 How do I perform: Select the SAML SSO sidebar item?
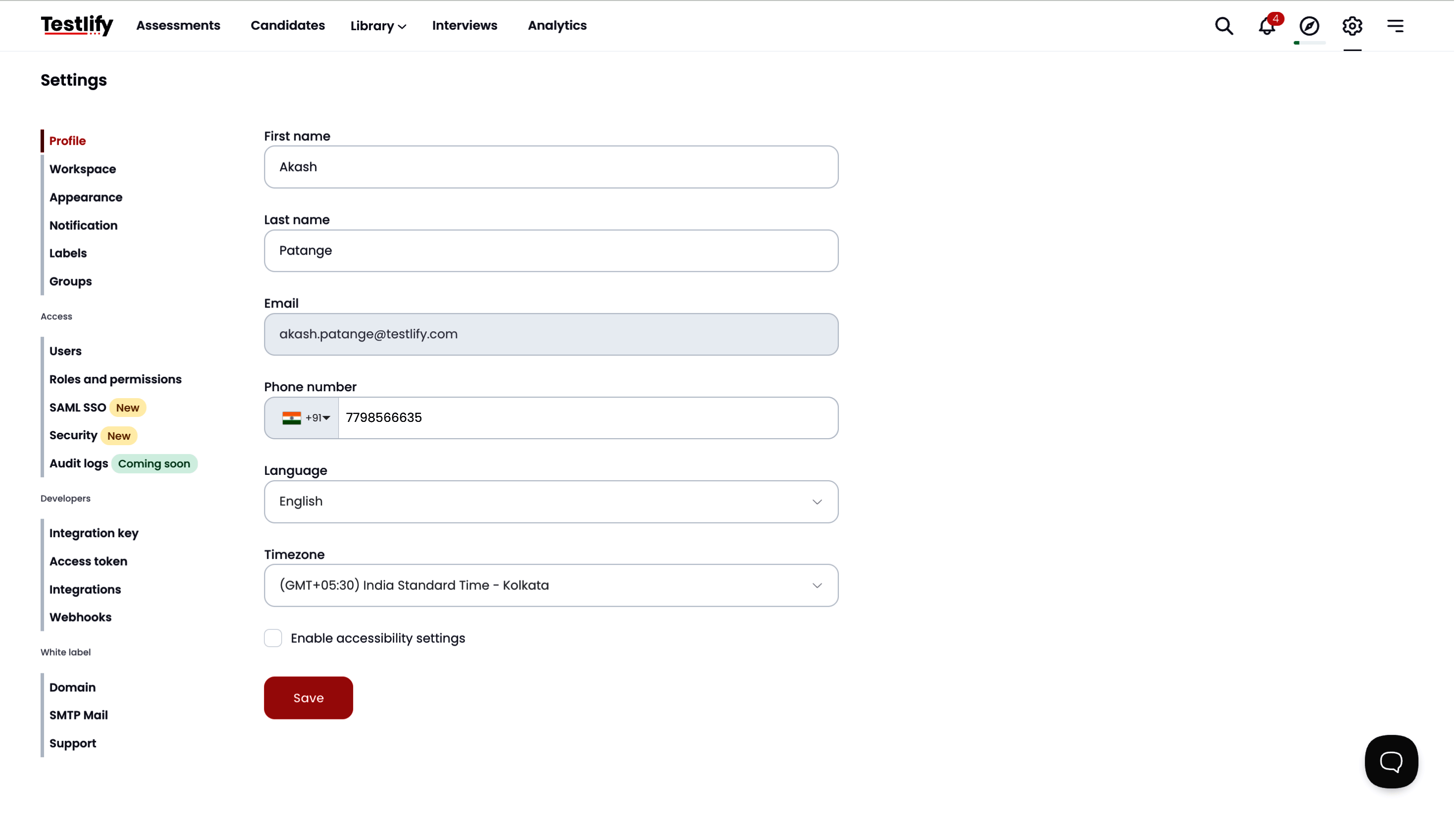pyautogui.click(x=78, y=407)
